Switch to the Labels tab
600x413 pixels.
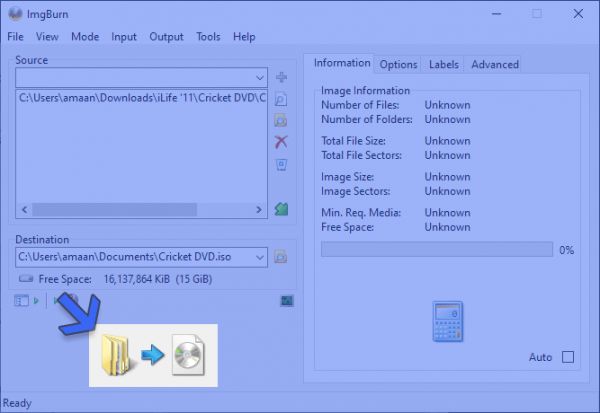(x=444, y=65)
